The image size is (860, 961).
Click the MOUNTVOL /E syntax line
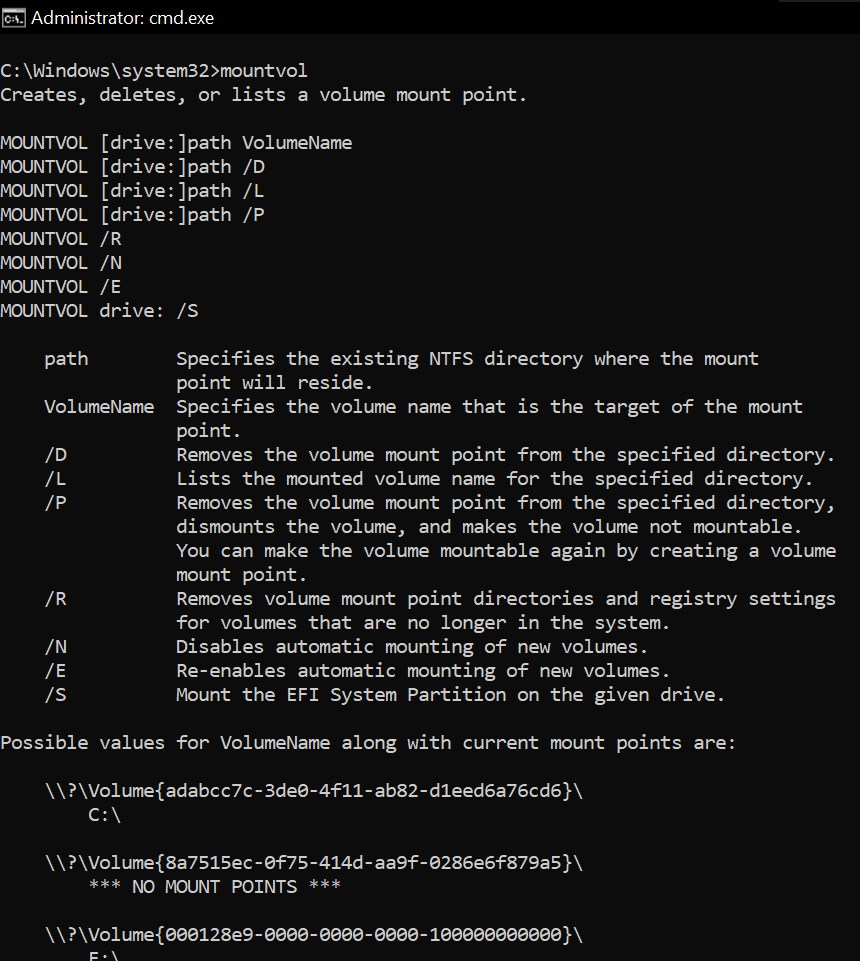click(61, 287)
